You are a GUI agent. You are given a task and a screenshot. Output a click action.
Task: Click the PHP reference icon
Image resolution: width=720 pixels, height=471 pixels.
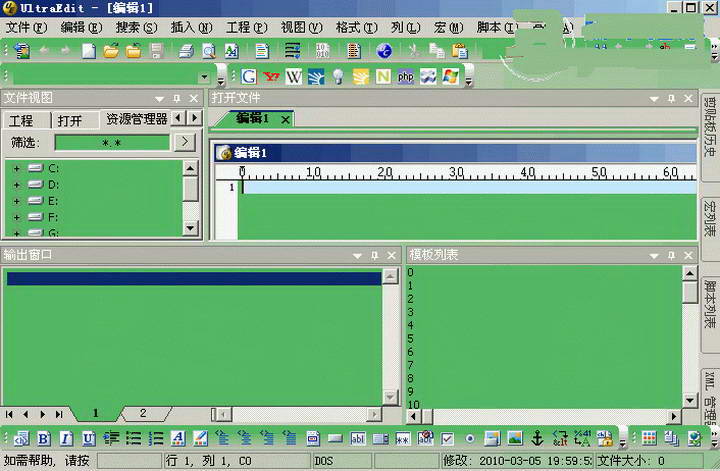point(405,76)
